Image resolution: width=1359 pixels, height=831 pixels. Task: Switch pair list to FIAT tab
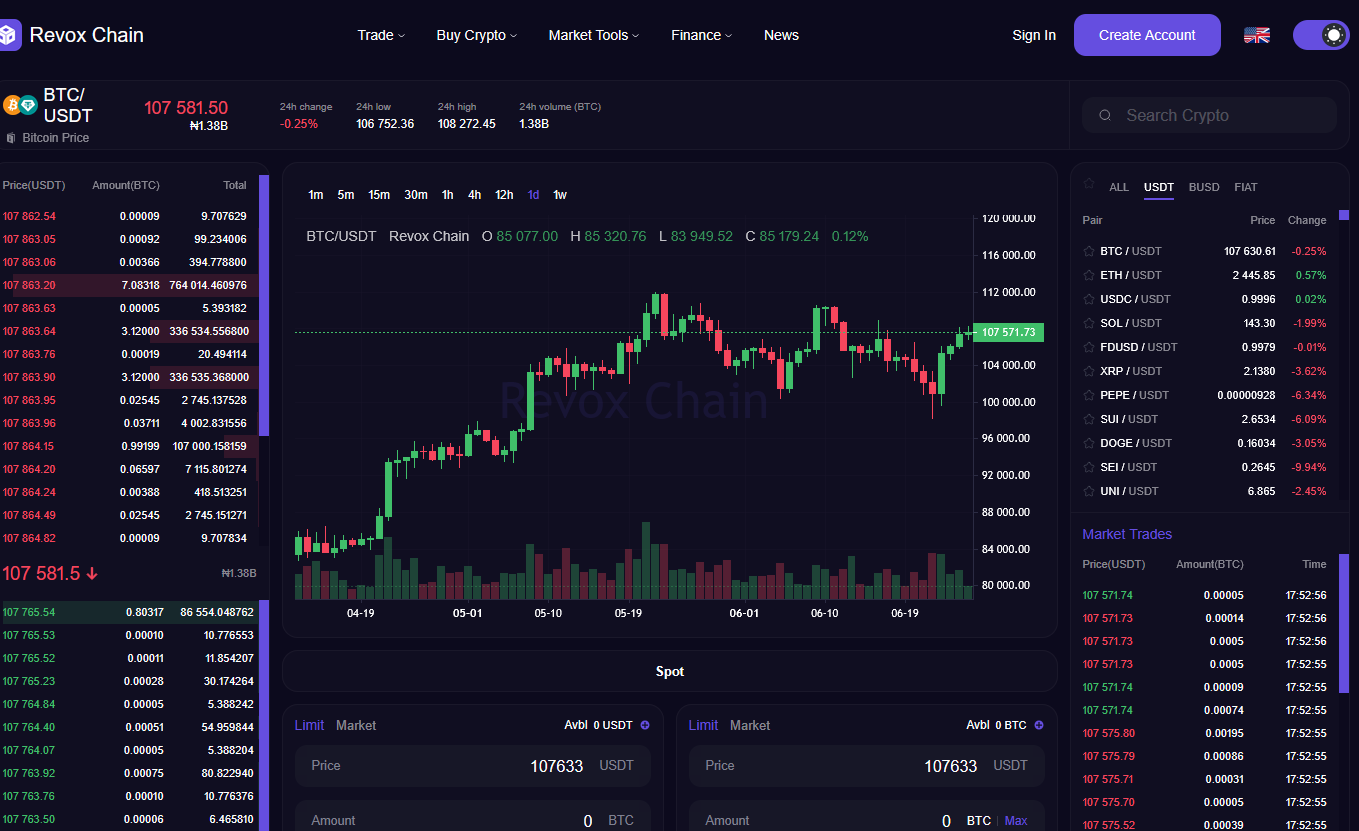pos(1246,187)
